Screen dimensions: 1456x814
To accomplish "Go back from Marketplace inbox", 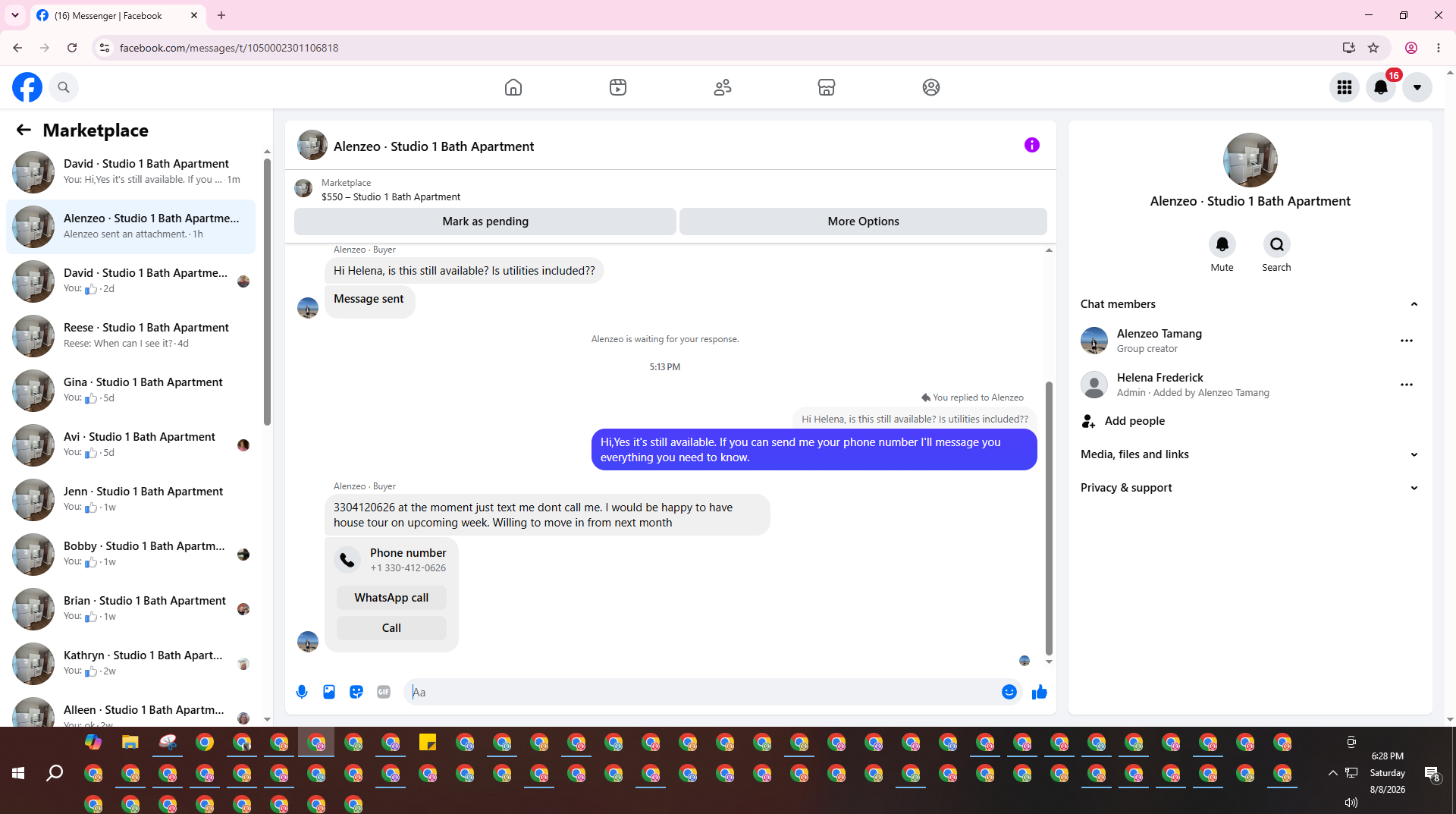I will pyautogui.click(x=24, y=130).
